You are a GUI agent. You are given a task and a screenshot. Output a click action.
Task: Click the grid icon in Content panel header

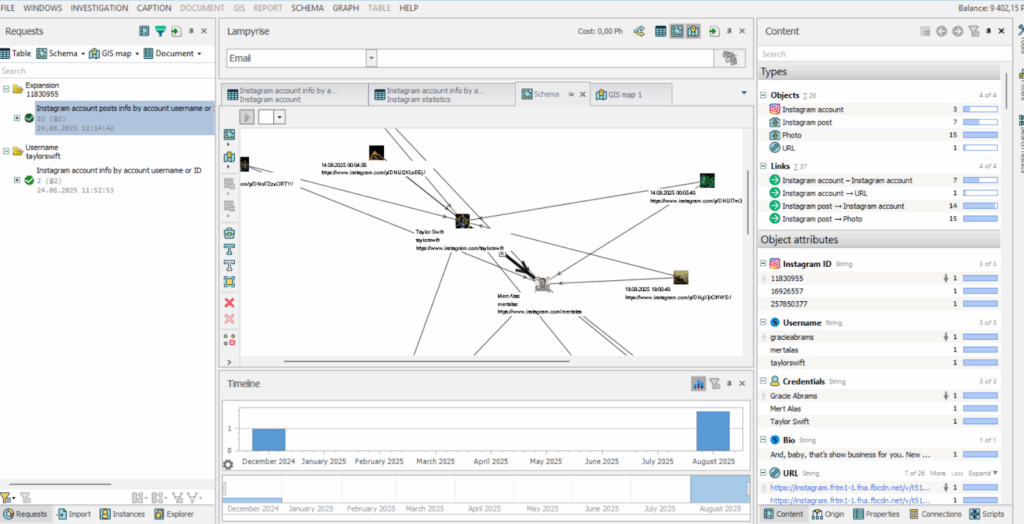pyautogui.click(x=925, y=31)
